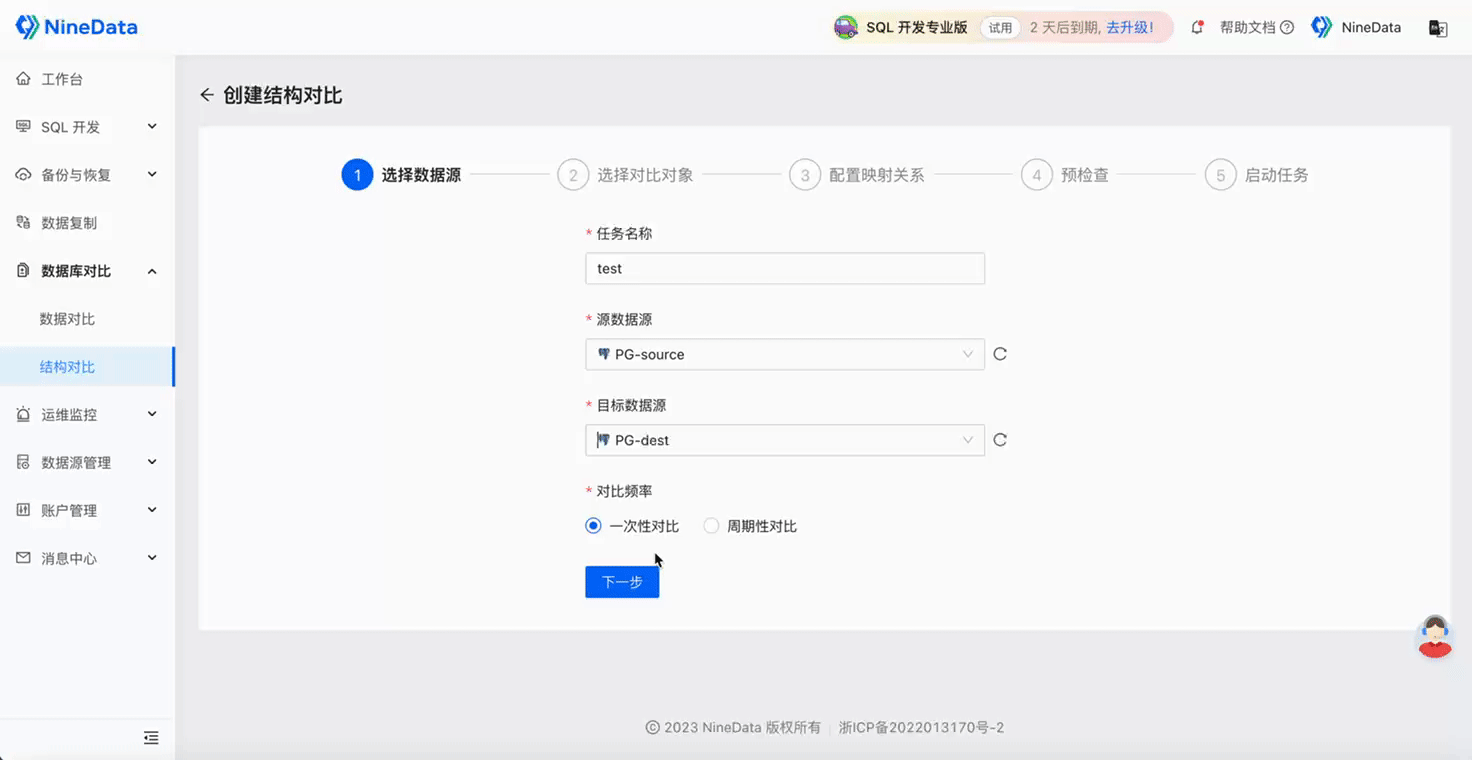The image size is (1472, 760).
Task: Click the car icon in SQL 开发专业版 banner
Action: pos(846,28)
